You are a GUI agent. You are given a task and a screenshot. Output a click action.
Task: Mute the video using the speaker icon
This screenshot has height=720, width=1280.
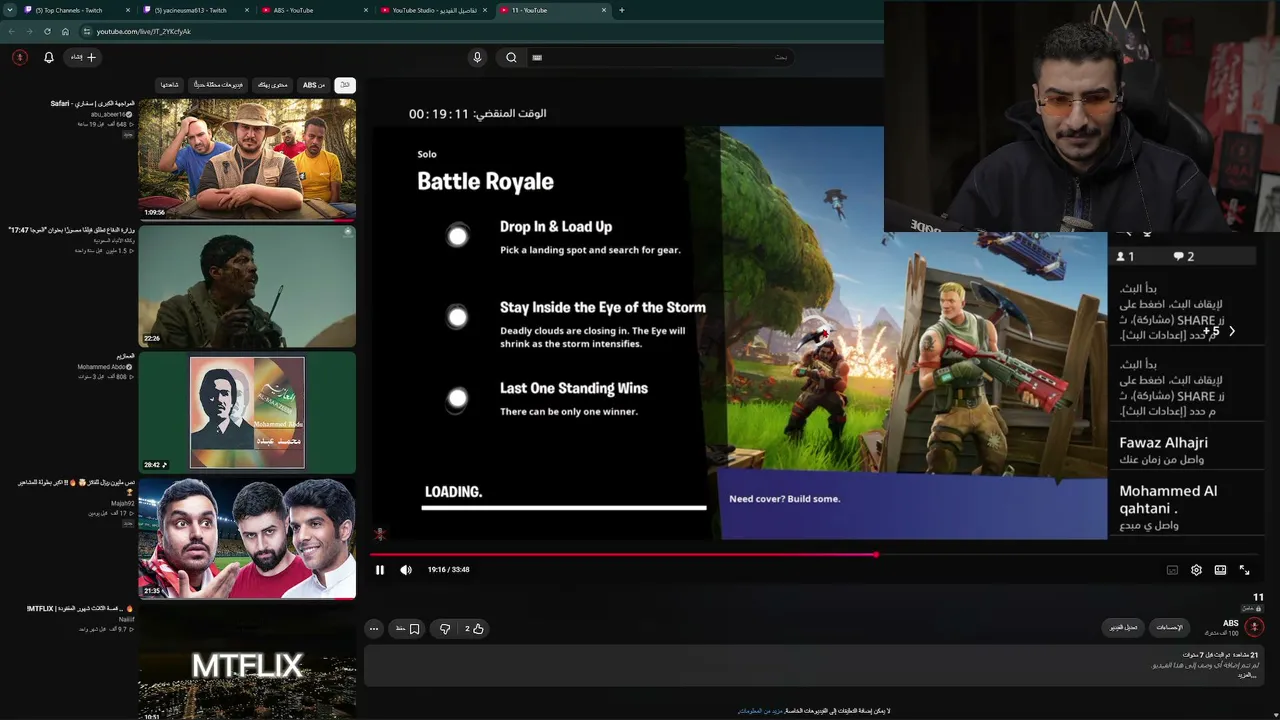click(x=406, y=570)
